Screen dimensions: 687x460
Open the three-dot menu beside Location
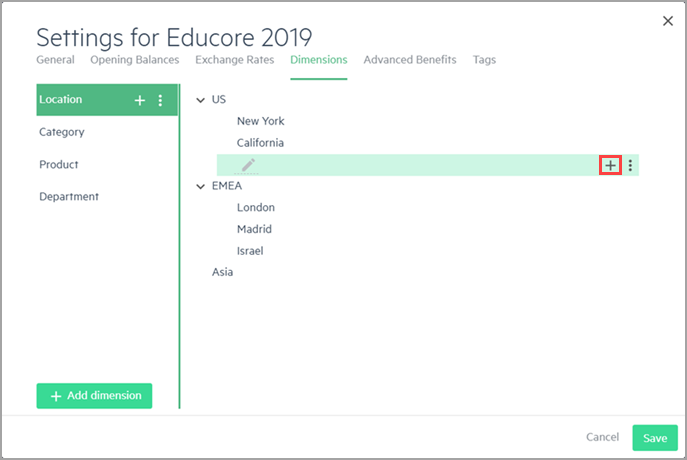160,100
